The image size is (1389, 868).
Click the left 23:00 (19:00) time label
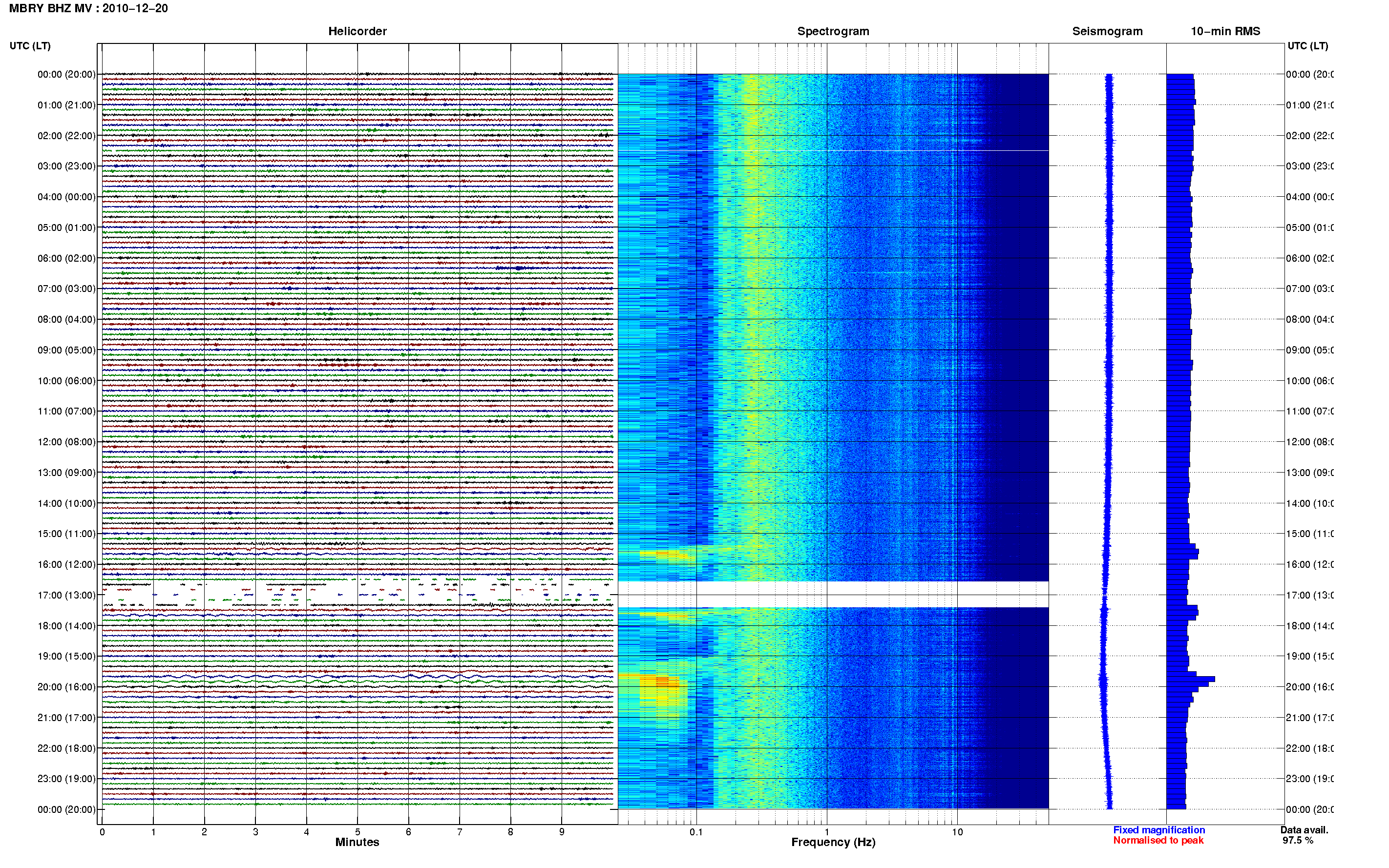point(66,779)
